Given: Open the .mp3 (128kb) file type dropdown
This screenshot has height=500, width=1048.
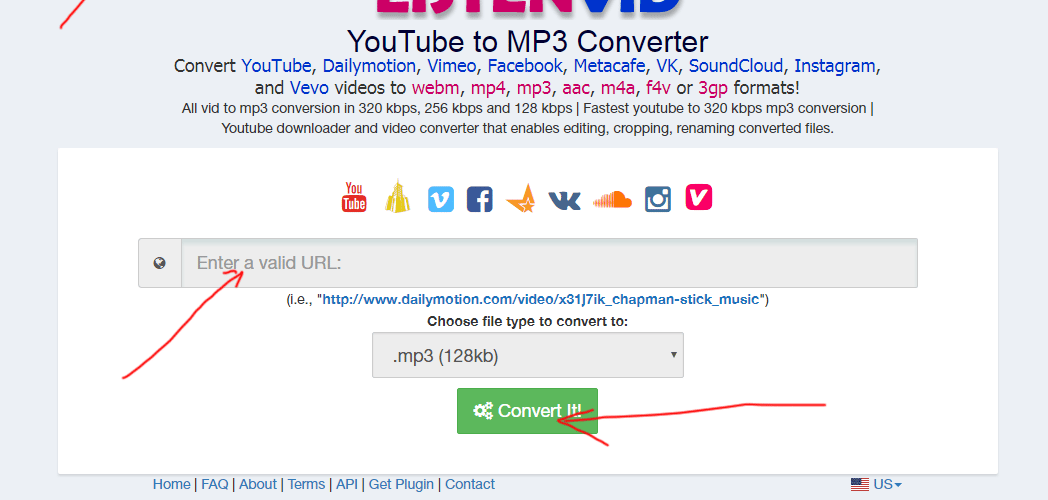Looking at the screenshot, I should click(x=527, y=355).
